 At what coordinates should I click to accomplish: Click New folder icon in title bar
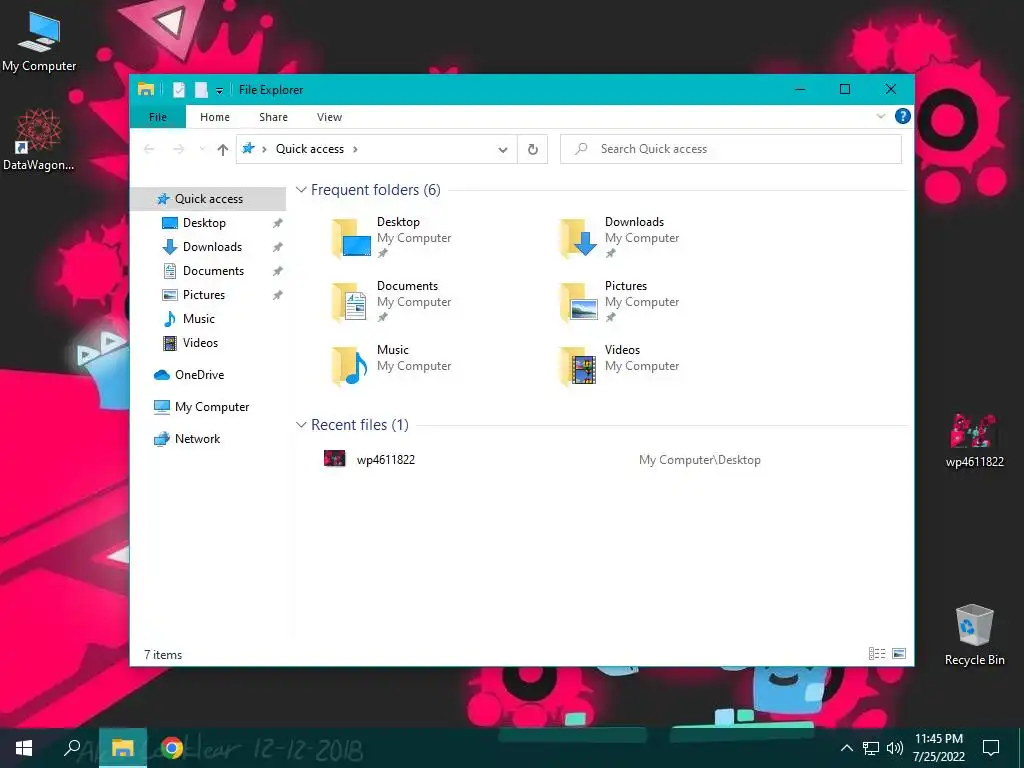coord(200,89)
